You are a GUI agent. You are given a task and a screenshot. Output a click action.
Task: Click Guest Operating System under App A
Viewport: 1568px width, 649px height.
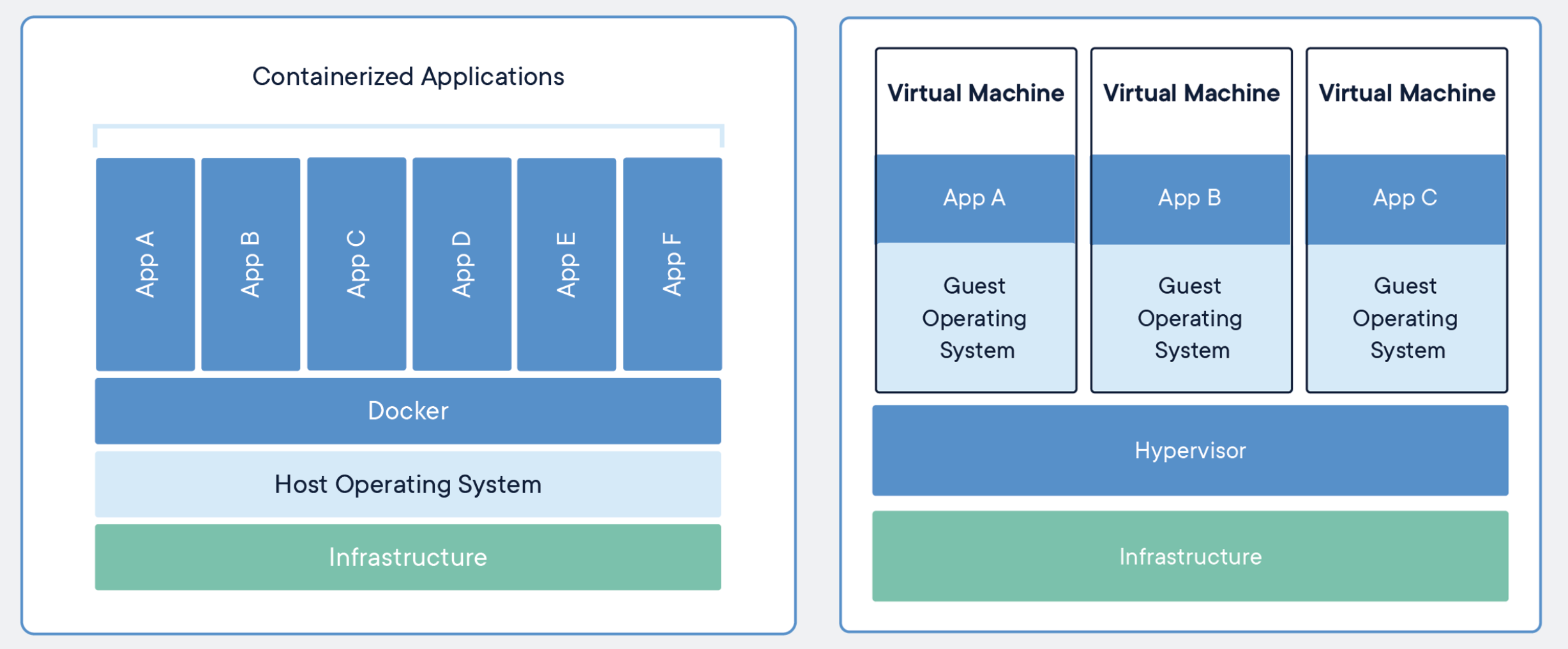(976, 317)
